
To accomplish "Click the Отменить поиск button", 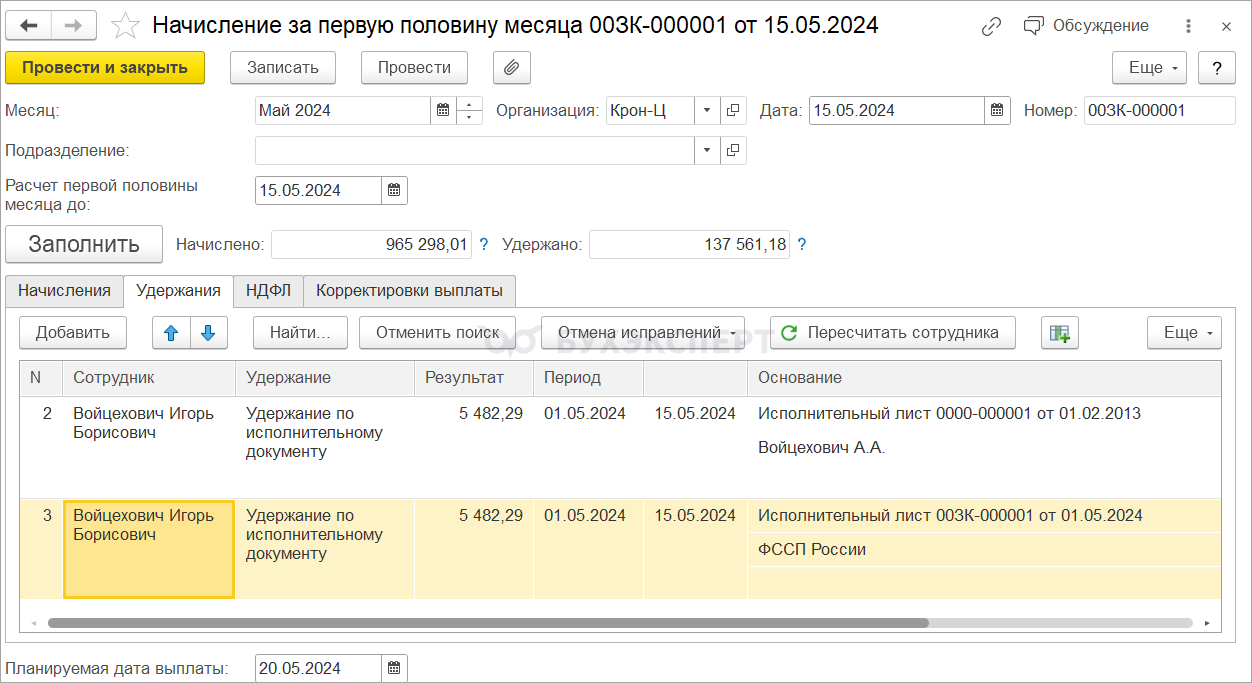I will point(437,332).
